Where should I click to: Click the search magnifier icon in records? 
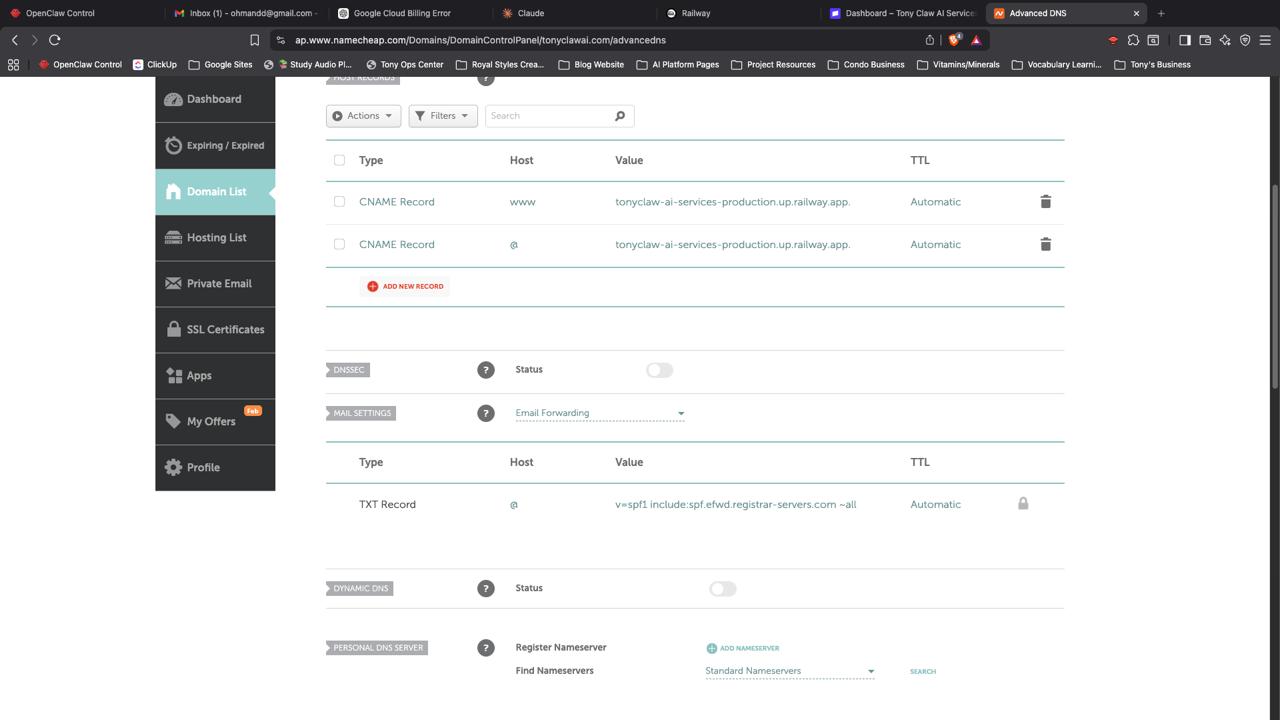click(620, 116)
